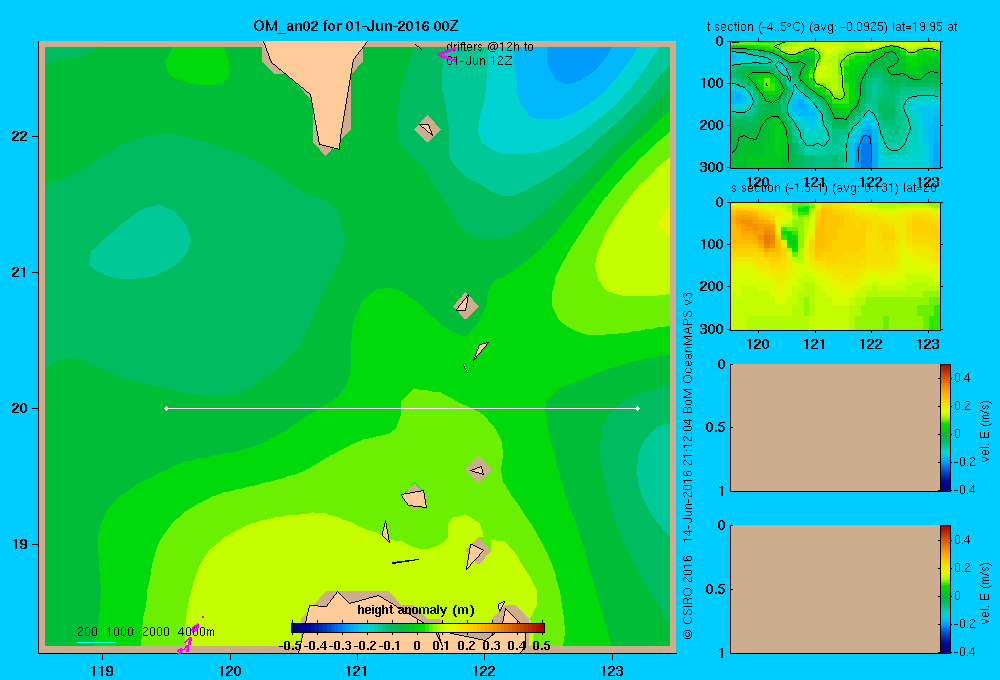The height and width of the screenshot is (680, 1000).
Task: Click latitude label 19 on the map axis
Action: (19, 544)
